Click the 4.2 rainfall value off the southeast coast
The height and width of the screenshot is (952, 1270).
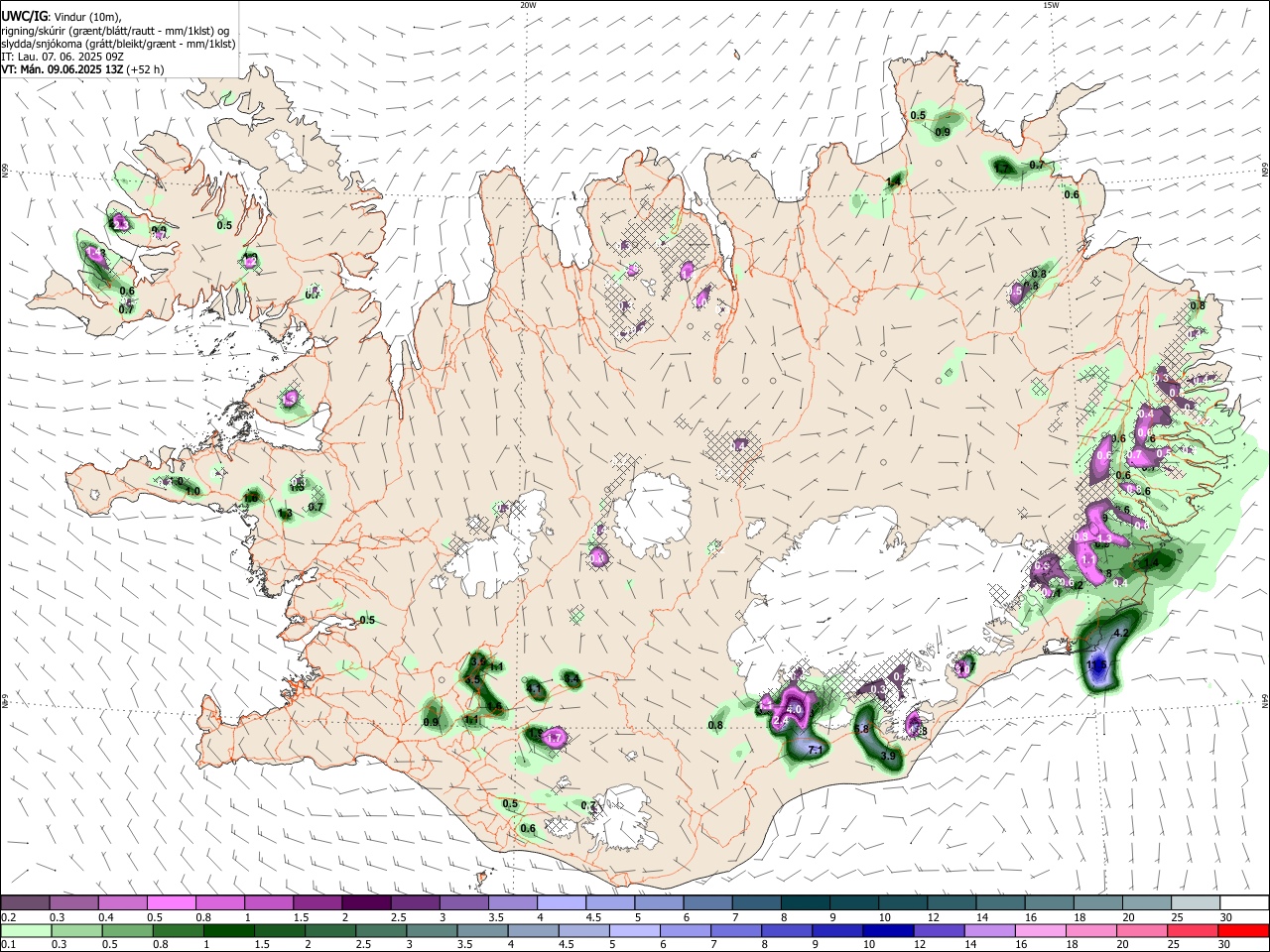point(1122,633)
